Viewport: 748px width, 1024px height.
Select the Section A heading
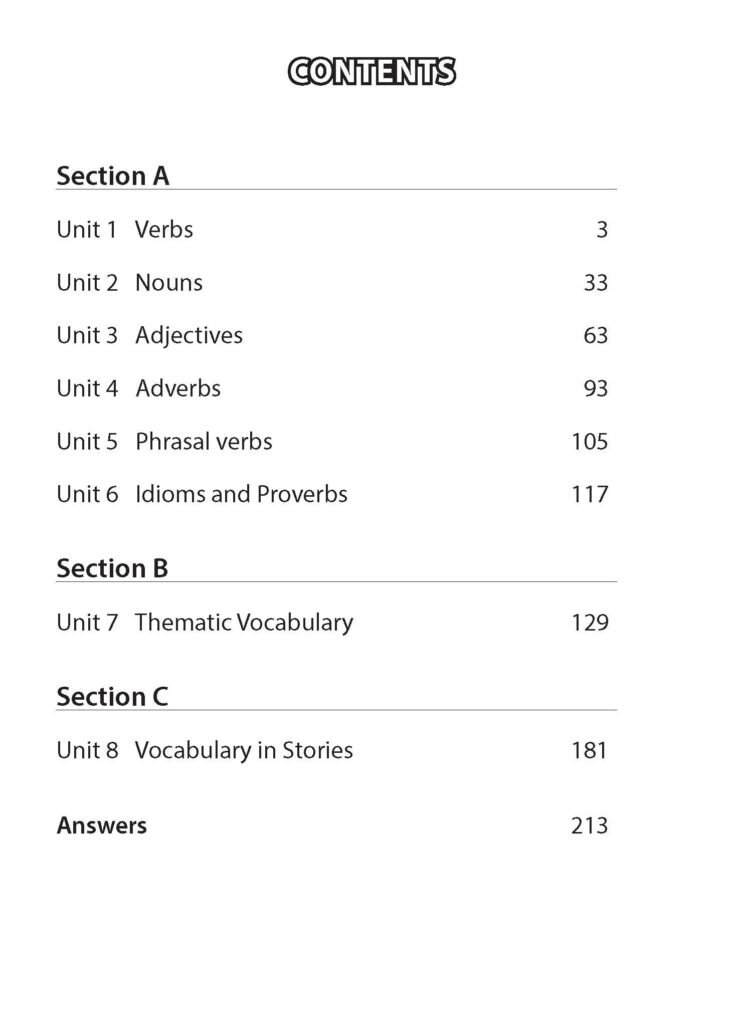pyautogui.click(x=113, y=176)
